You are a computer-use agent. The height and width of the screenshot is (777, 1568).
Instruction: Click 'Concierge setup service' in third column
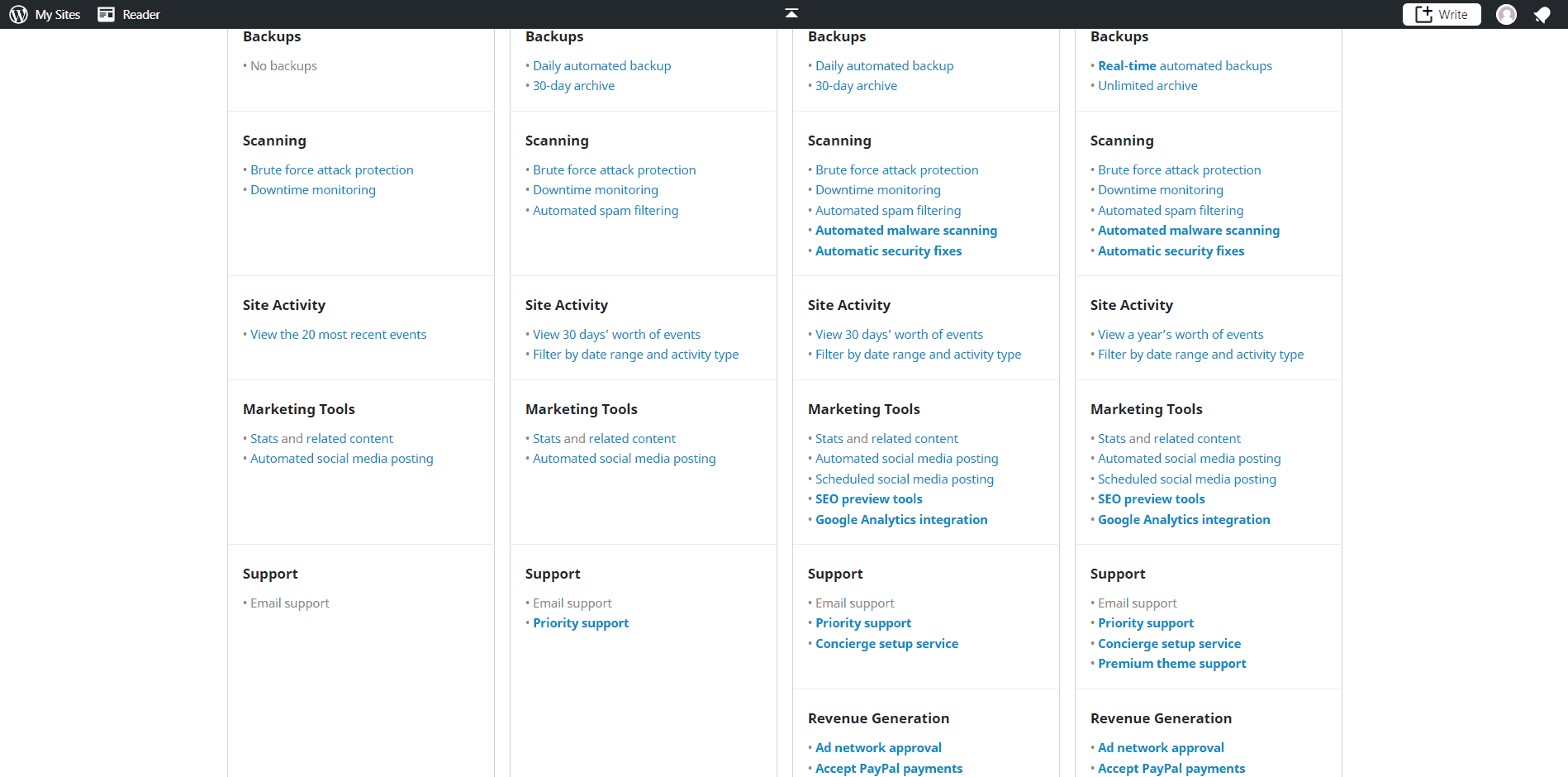click(x=887, y=644)
